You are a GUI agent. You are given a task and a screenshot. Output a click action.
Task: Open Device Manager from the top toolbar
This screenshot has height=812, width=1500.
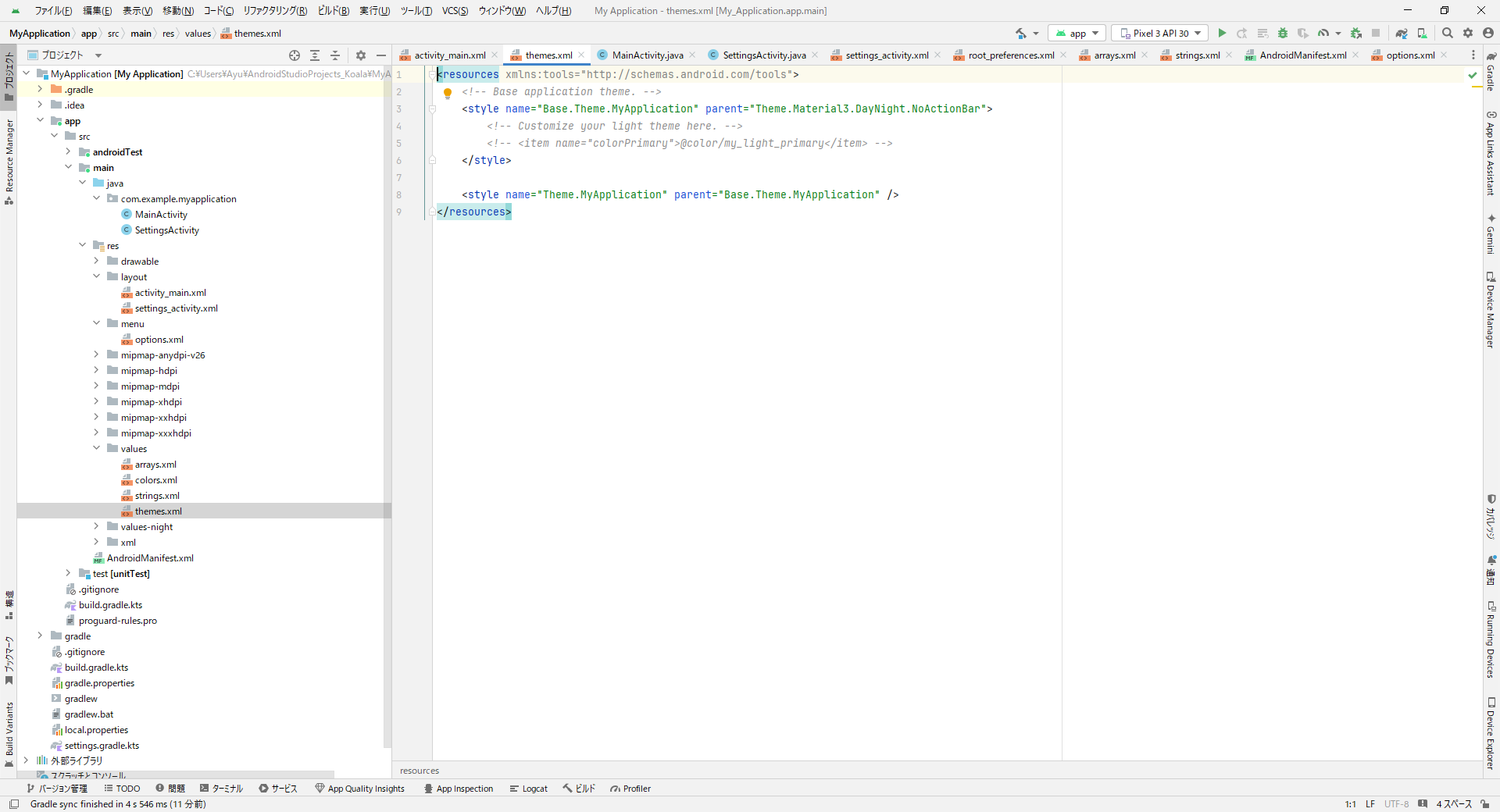pos(1422,33)
